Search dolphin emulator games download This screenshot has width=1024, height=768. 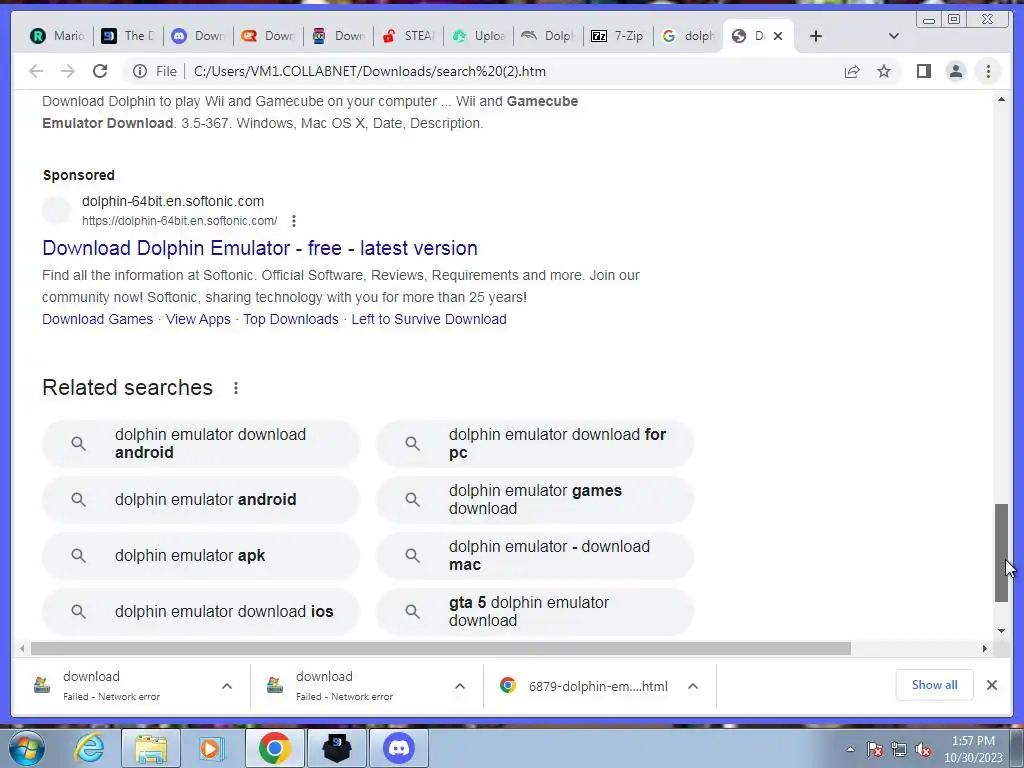coord(535,500)
